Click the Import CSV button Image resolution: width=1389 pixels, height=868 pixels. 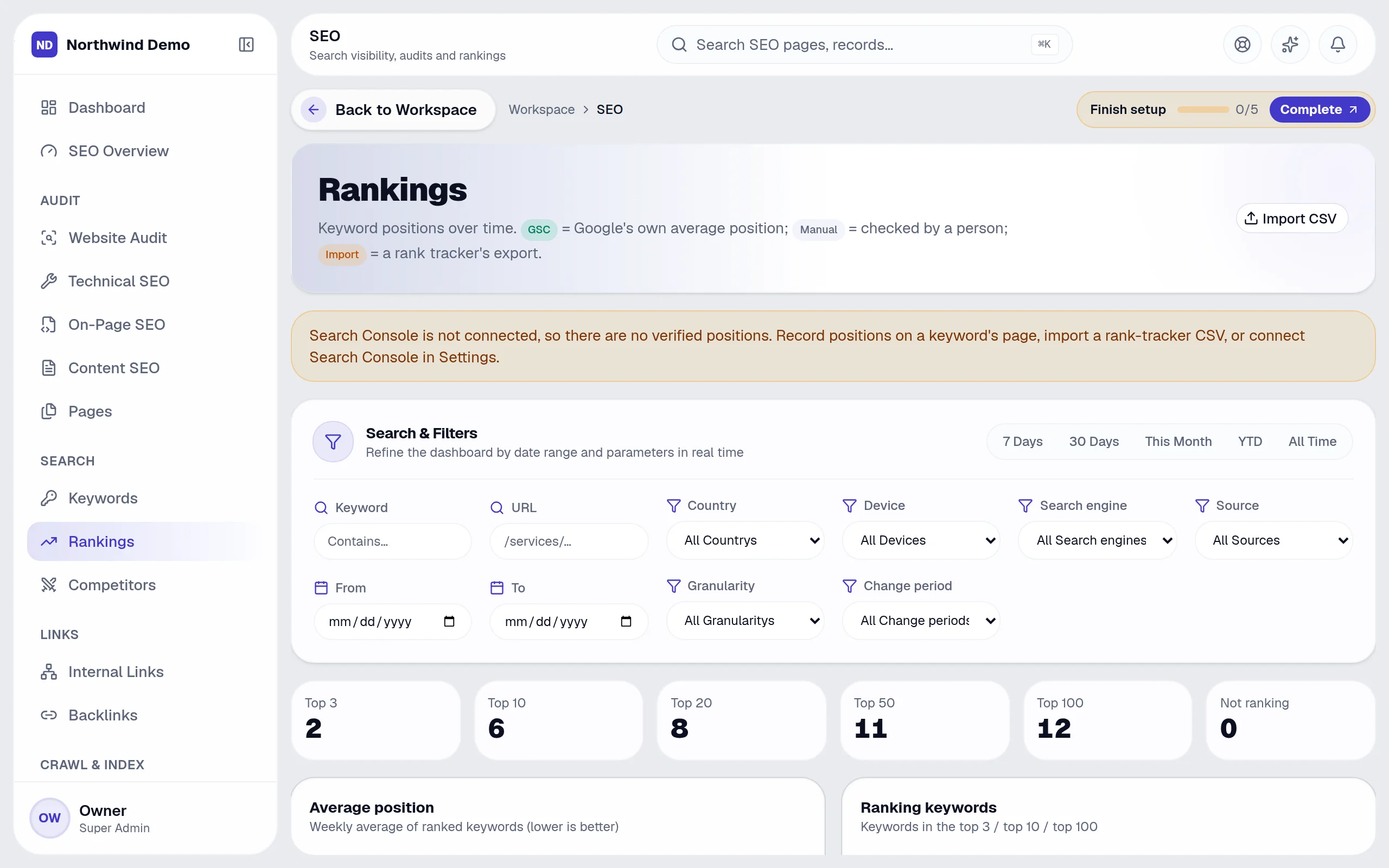[x=1291, y=218]
